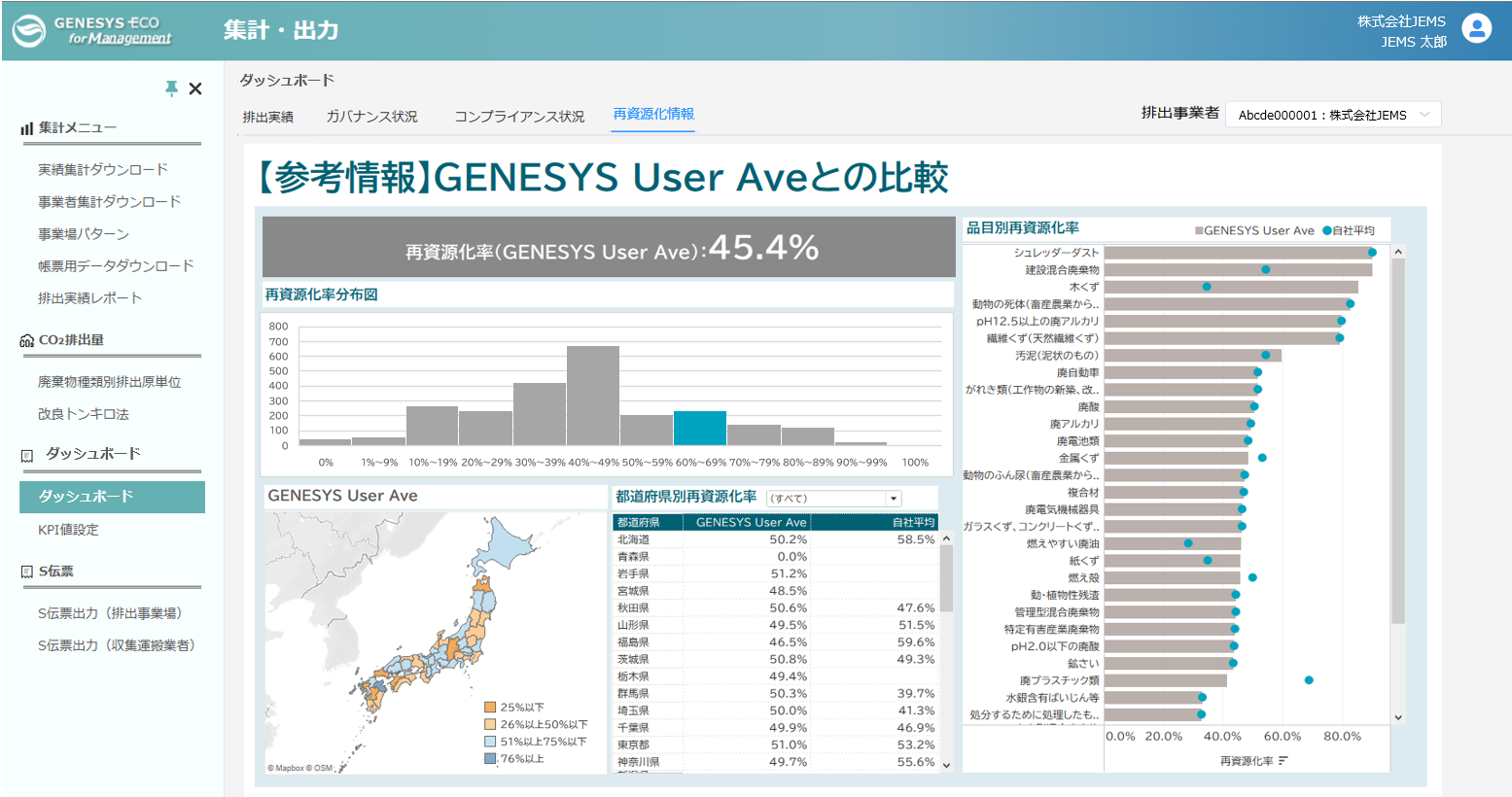Click the up arrow of the prefecture table scrollbar
1512x797 pixels.
point(946,538)
